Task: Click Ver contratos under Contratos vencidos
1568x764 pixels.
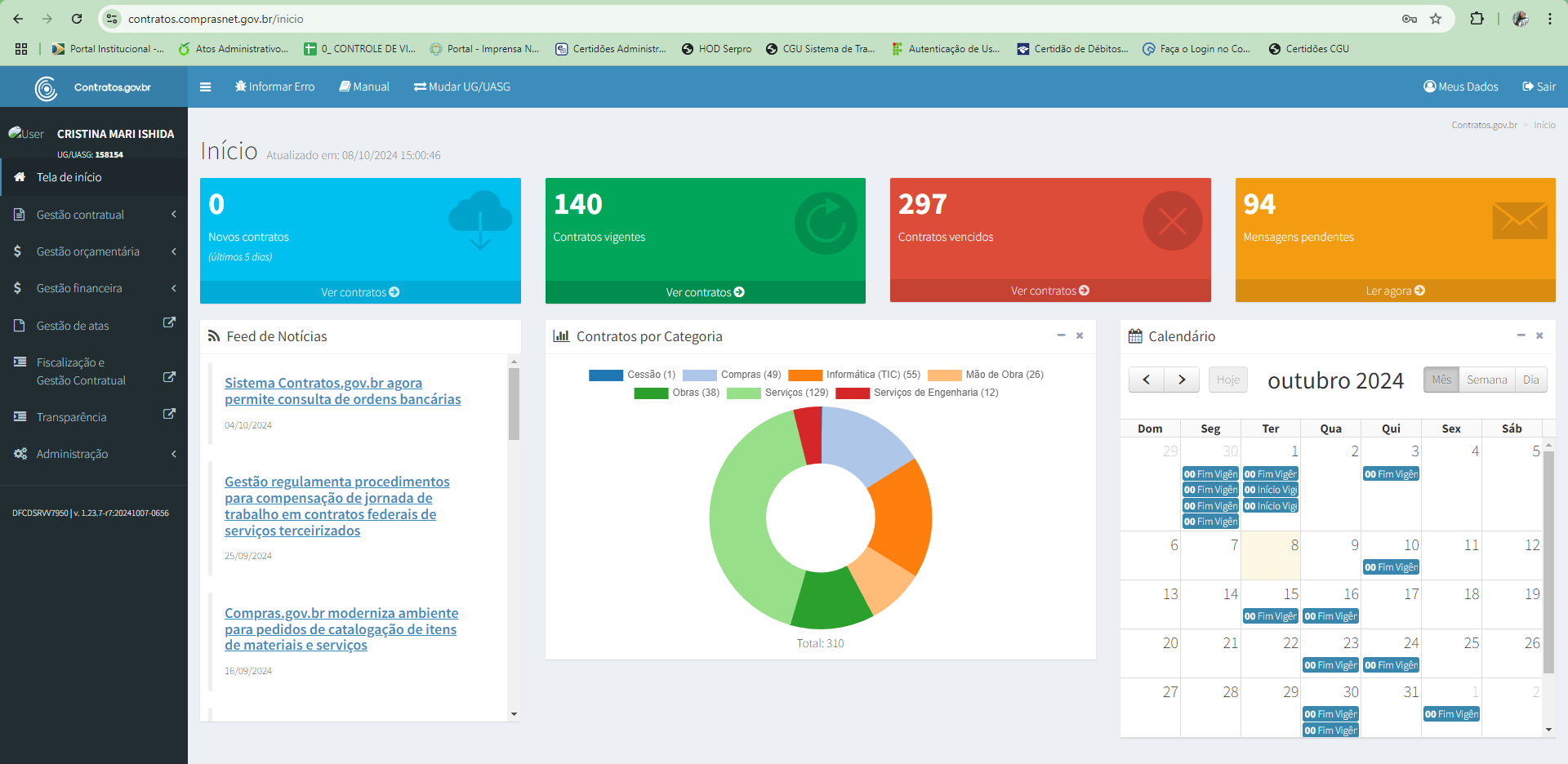Action: coord(1050,291)
